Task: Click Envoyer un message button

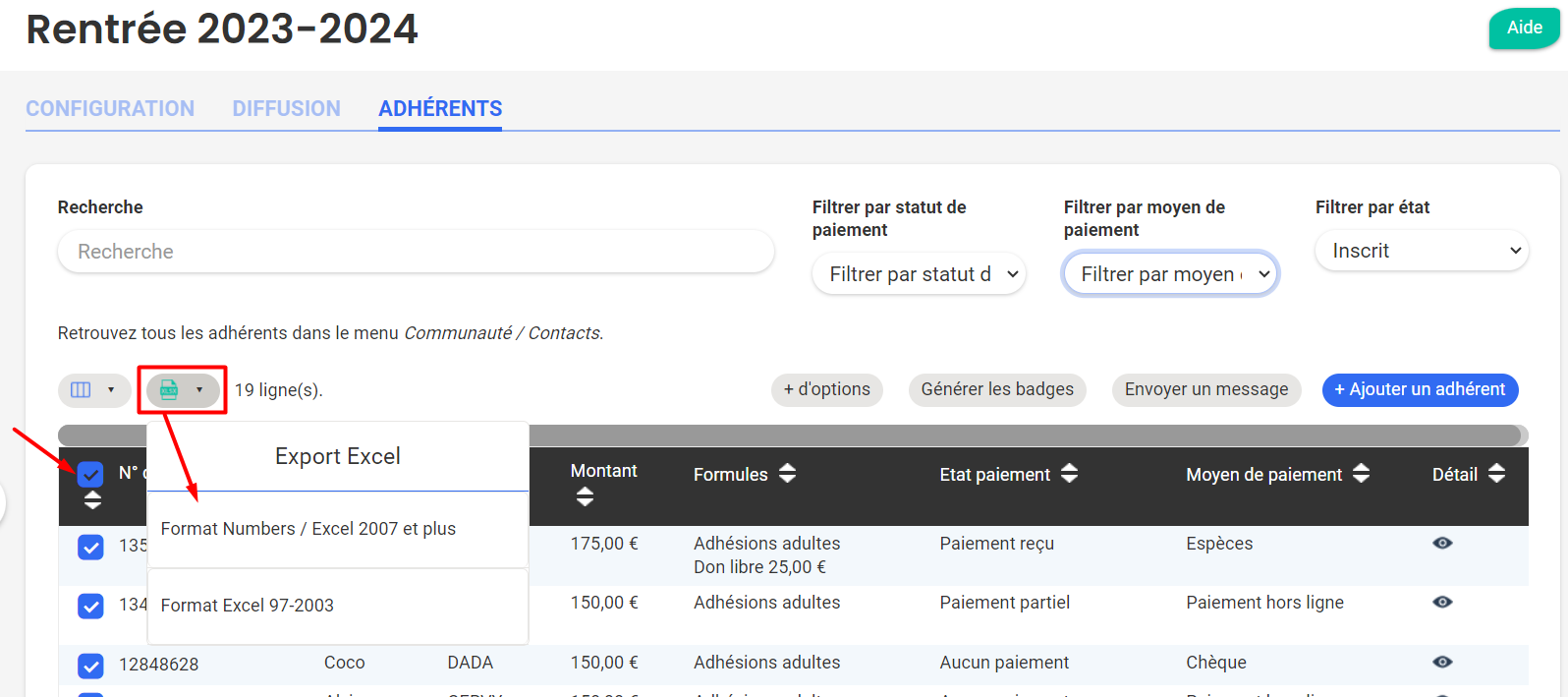Action: pos(1206,389)
